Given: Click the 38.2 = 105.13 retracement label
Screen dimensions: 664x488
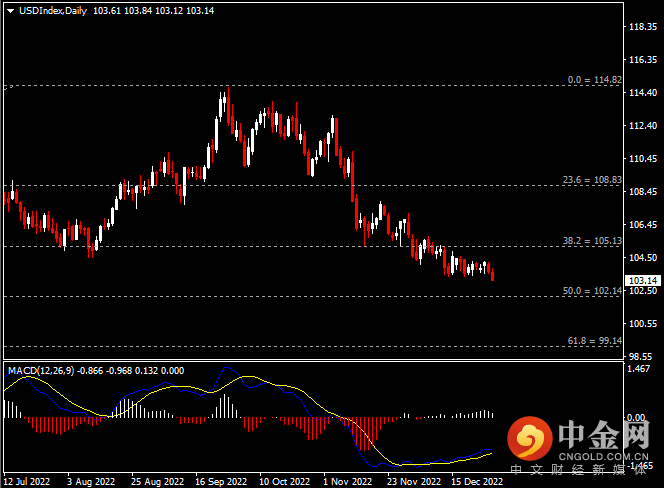Looking at the screenshot, I should pyautogui.click(x=594, y=240).
